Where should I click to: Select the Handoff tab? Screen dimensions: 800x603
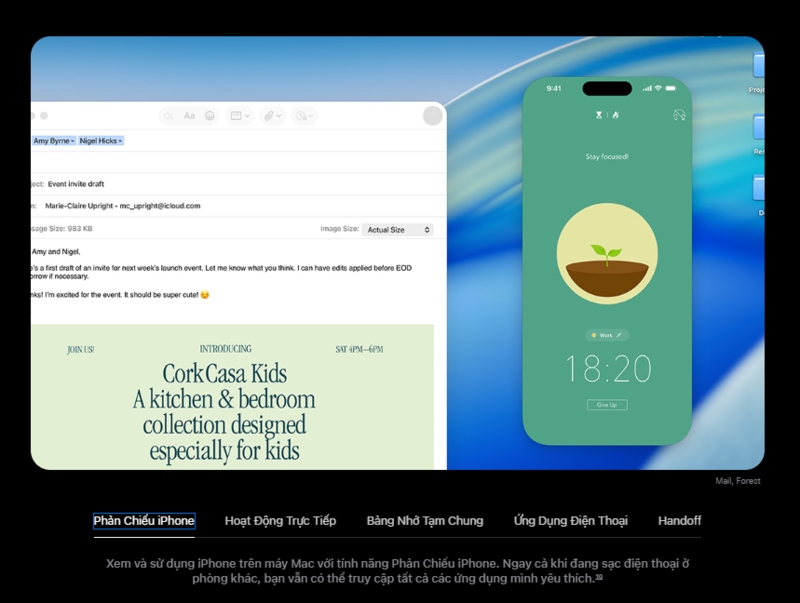click(x=679, y=521)
